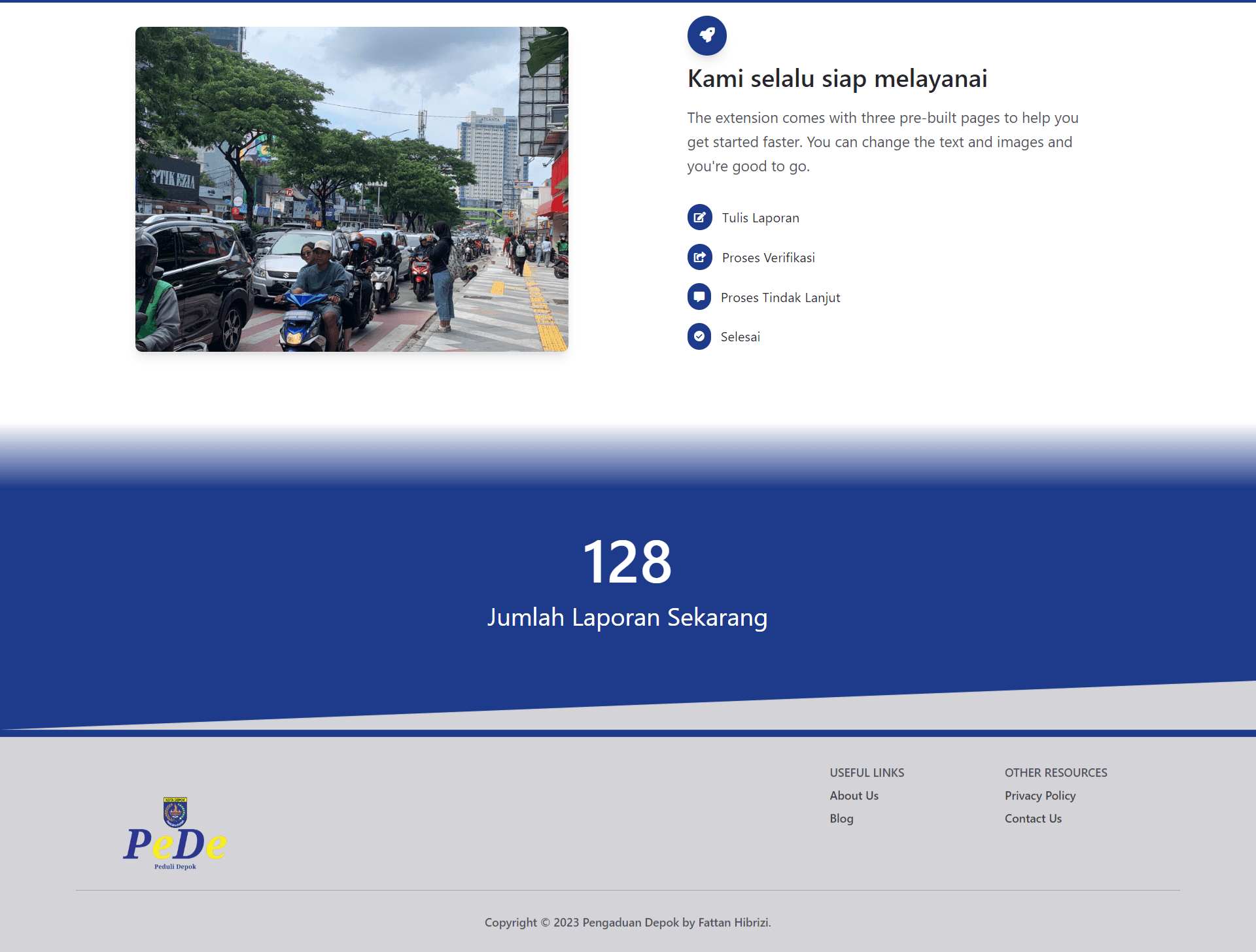Click the Tulis Laporan text label
The image size is (1256, 952).
coord(760,218)
